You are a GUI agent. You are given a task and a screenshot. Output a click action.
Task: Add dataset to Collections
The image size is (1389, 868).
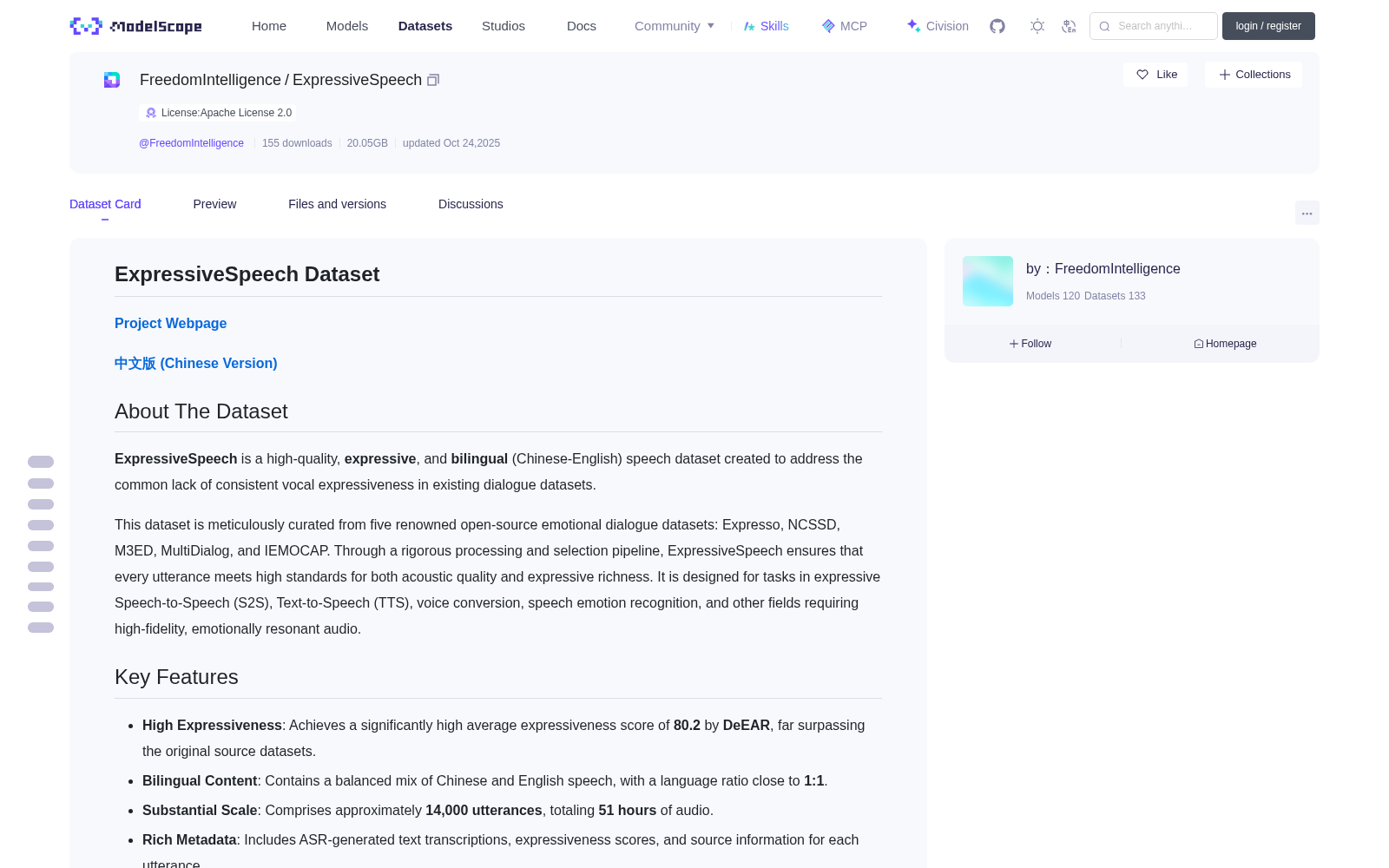click(x=1254, y=75)
